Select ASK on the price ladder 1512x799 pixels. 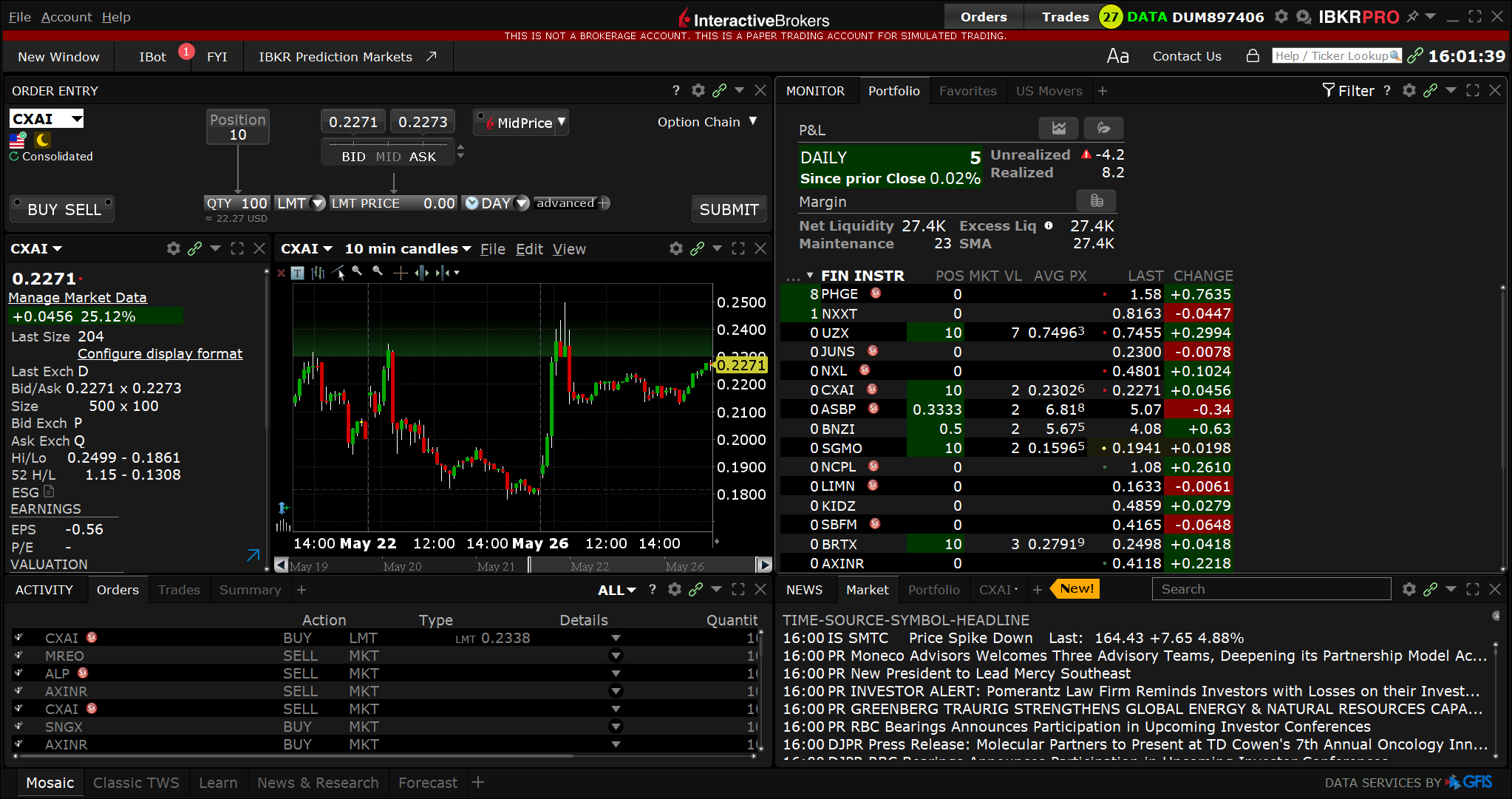pyautogui.click(x=423, y=157)
